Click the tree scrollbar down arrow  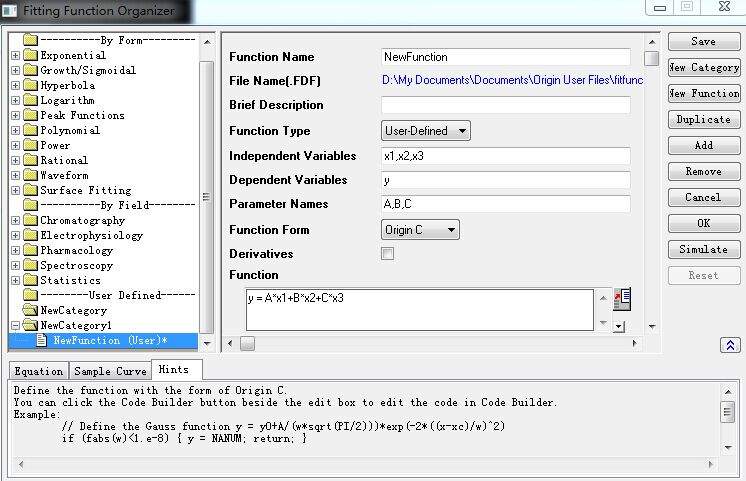coord(207,343)
